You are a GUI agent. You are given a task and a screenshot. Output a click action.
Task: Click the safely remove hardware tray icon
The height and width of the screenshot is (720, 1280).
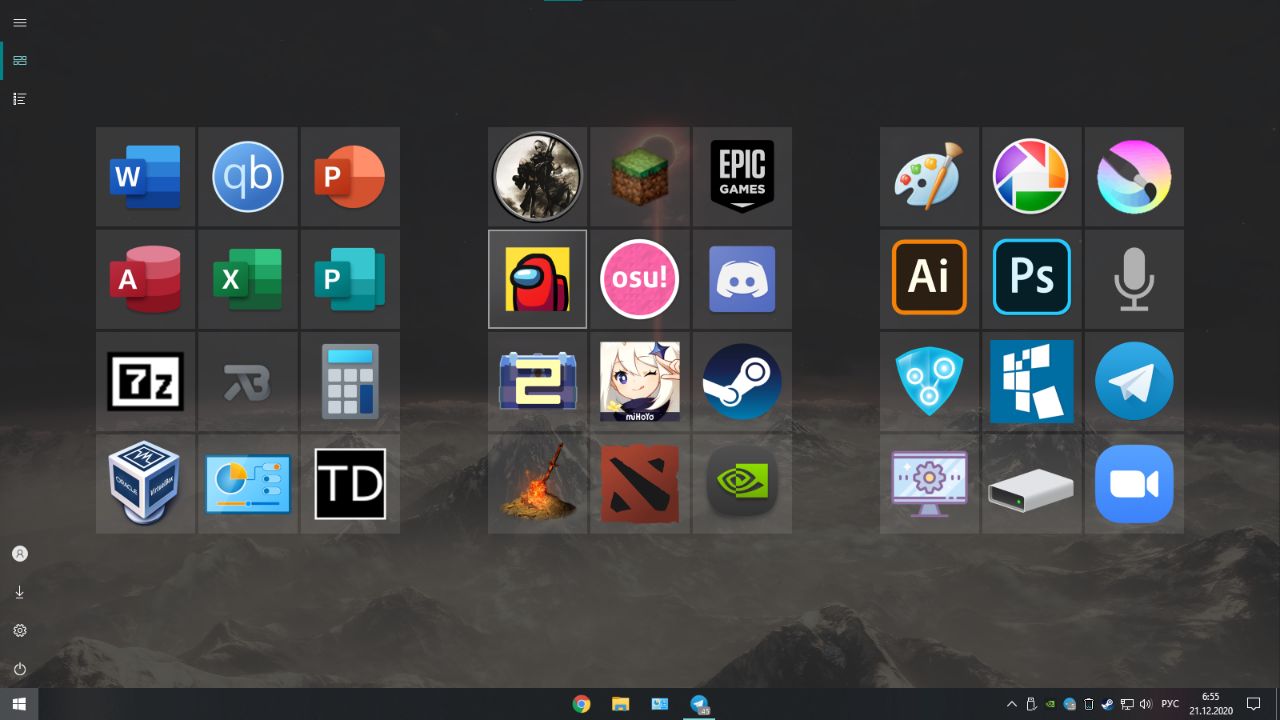tap(1031, 704)
